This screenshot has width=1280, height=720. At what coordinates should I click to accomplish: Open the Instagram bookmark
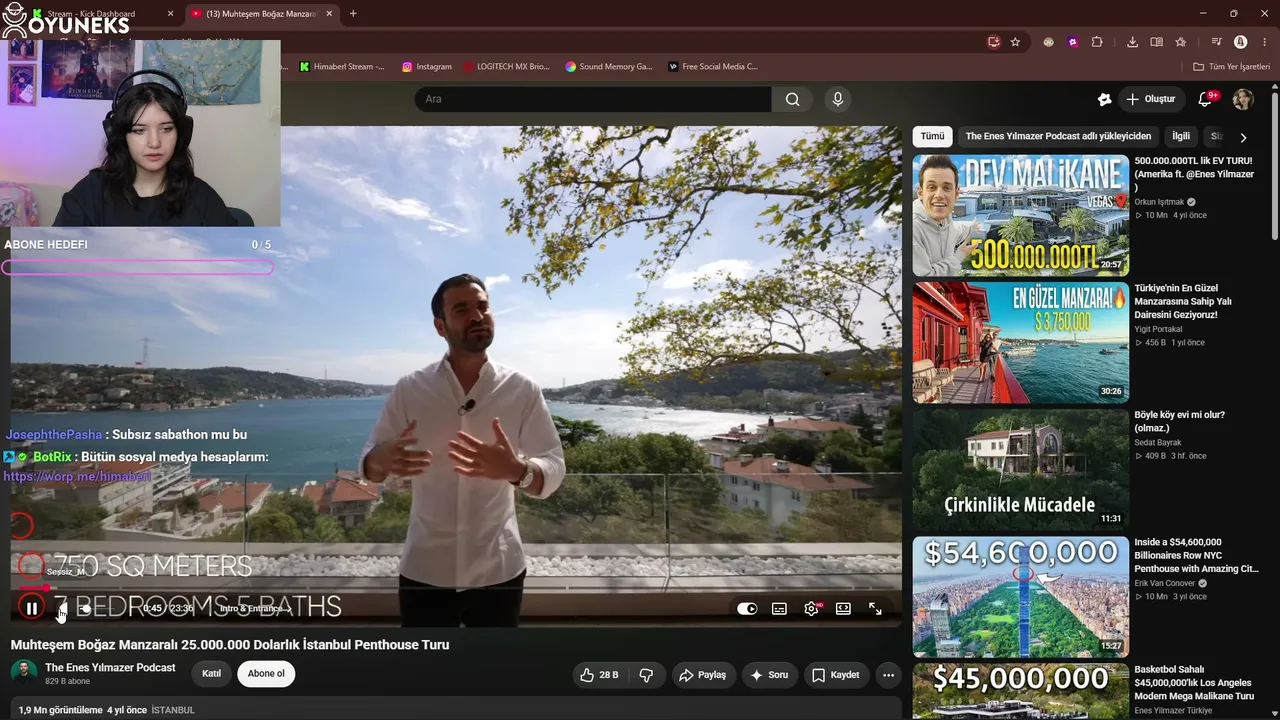pyautogui.click(x=427, y=67)
